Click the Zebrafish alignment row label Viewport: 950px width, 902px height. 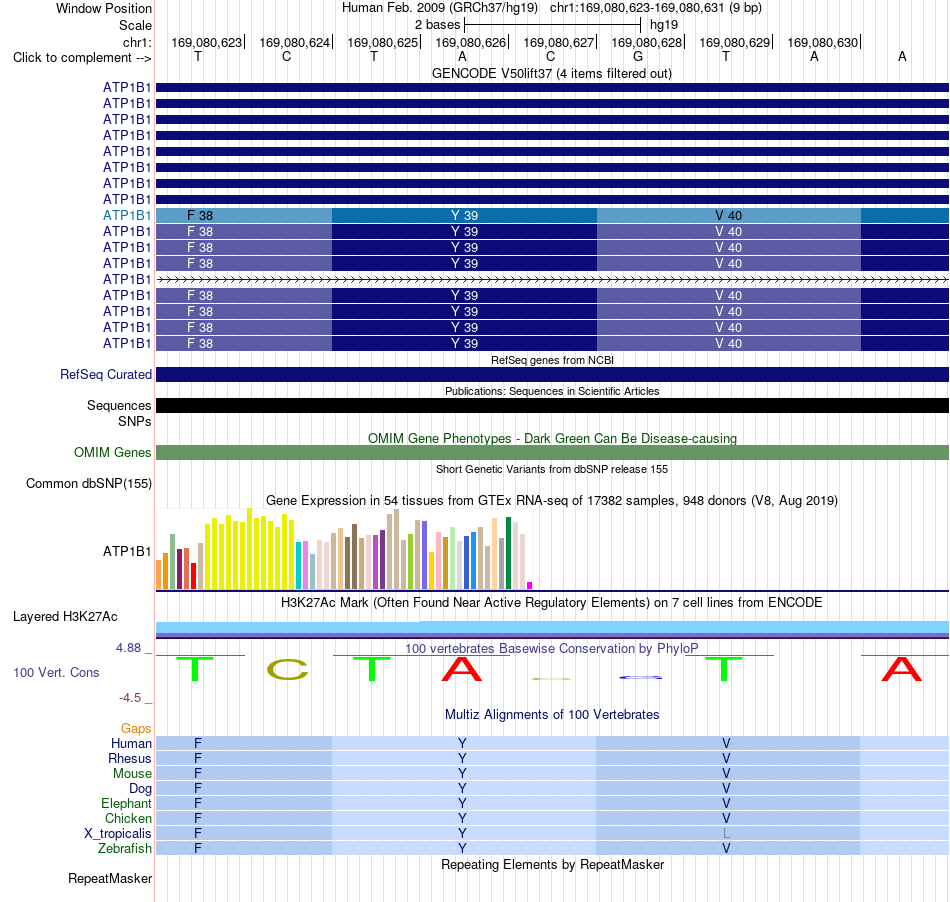click(125, 848)
